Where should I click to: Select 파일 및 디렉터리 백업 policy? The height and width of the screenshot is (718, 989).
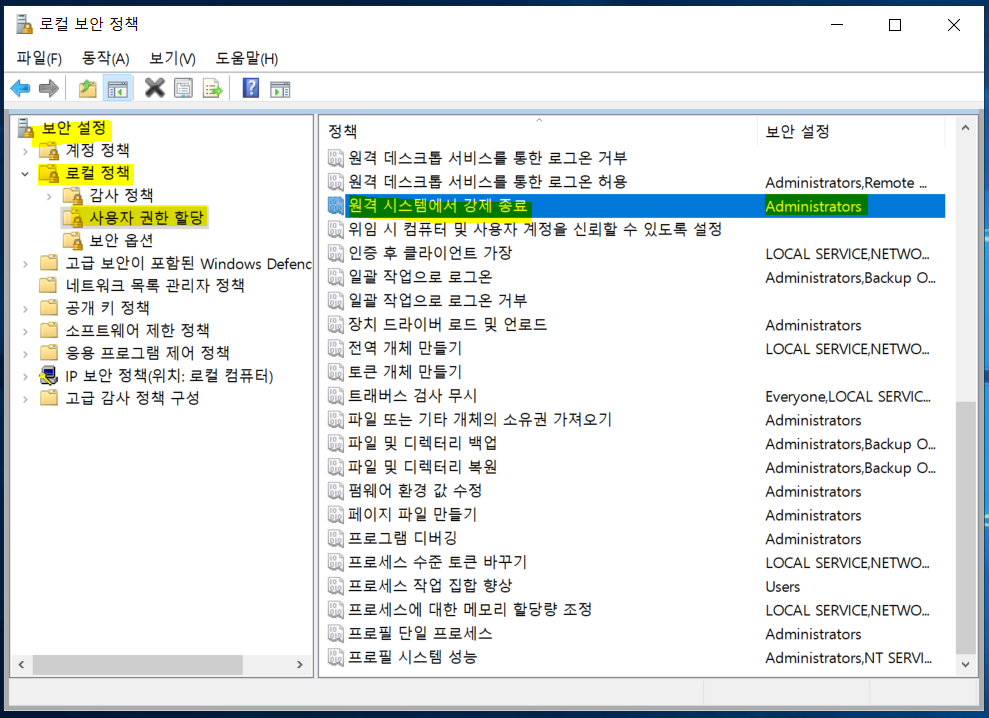[423, 443]
